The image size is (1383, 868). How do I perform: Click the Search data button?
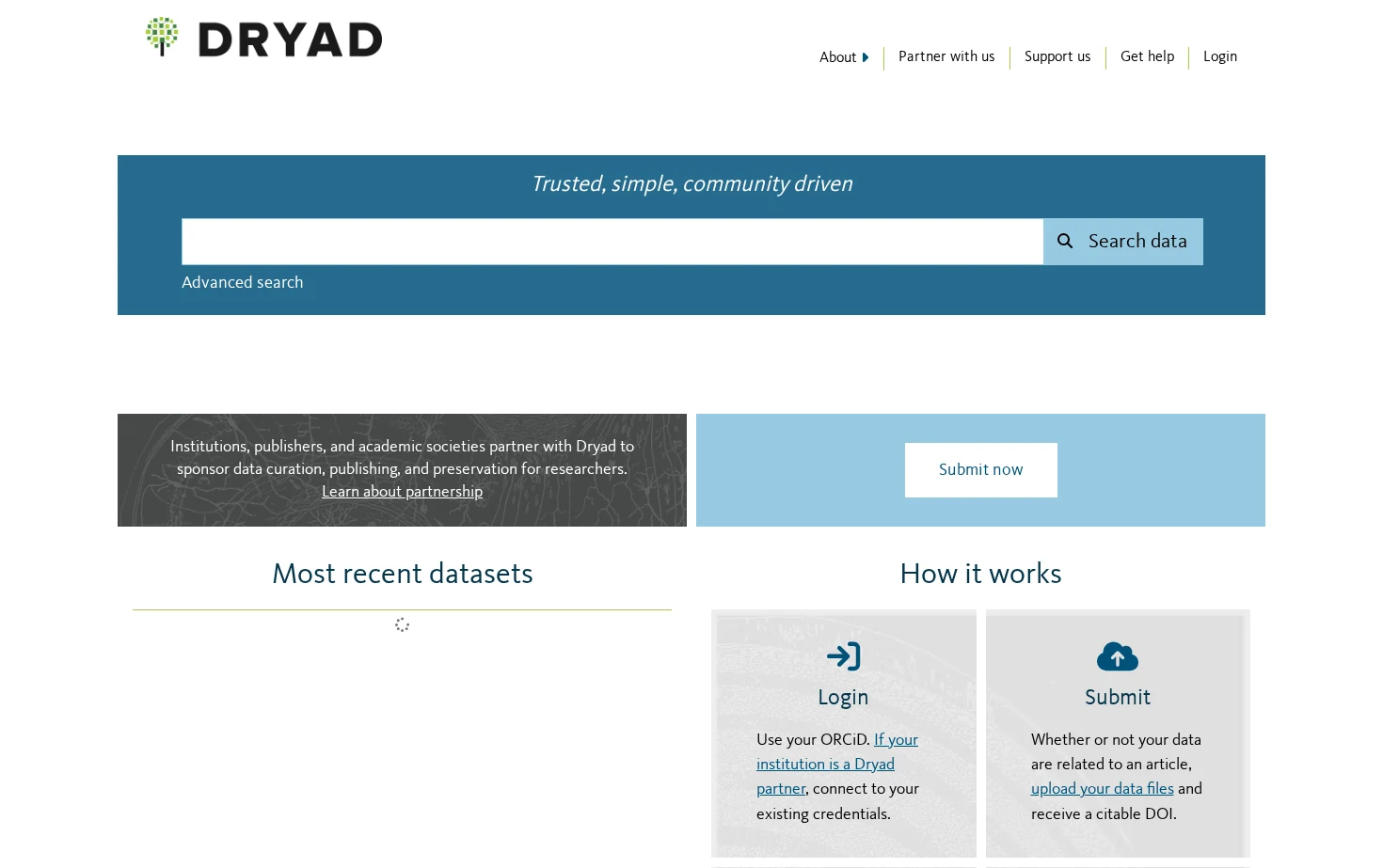point(1123,242)
